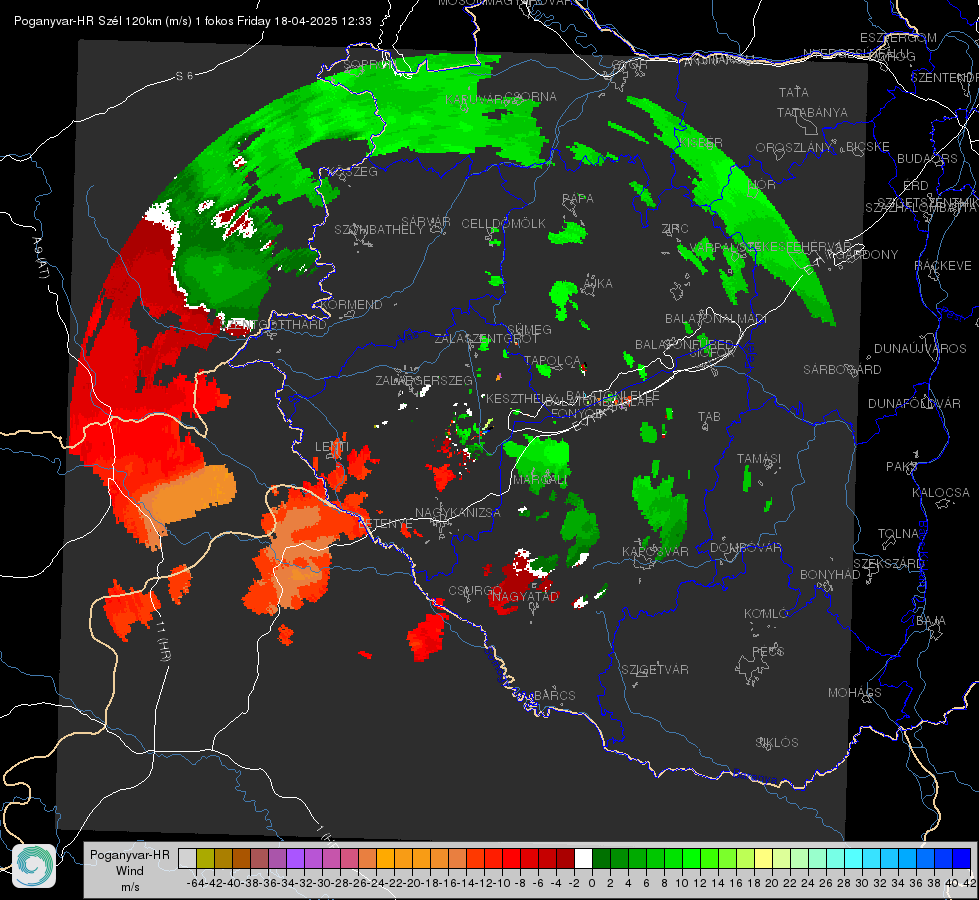Select the TAMÁSI town label

pos(759,458)
